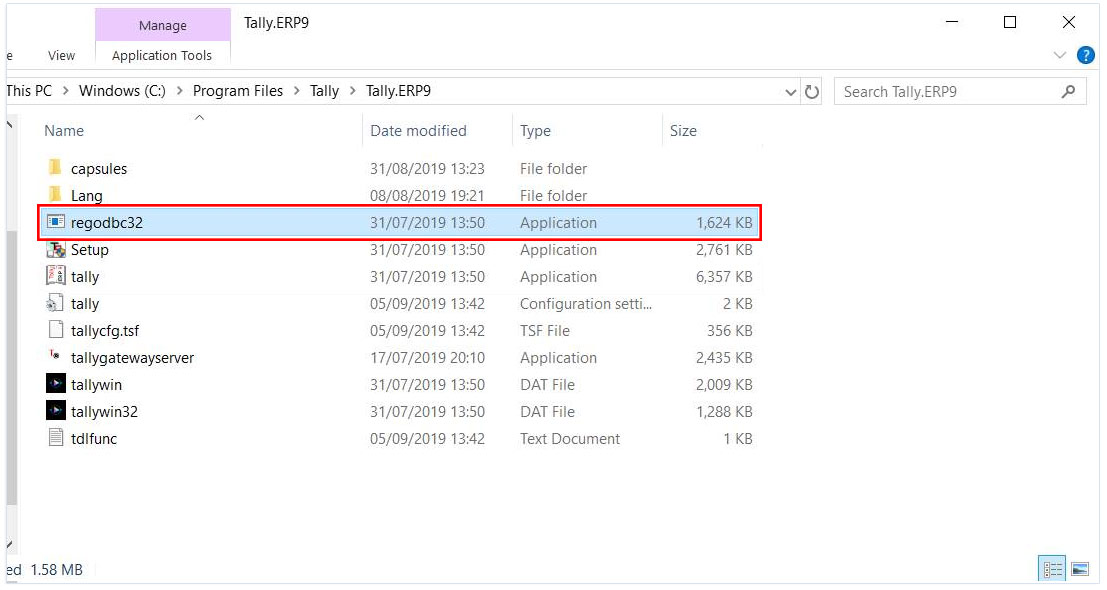The width and height of the screenshot is (1107, 590).
Task: Expand breadcrumb chevron after Tally
Action: click(352, 91)
